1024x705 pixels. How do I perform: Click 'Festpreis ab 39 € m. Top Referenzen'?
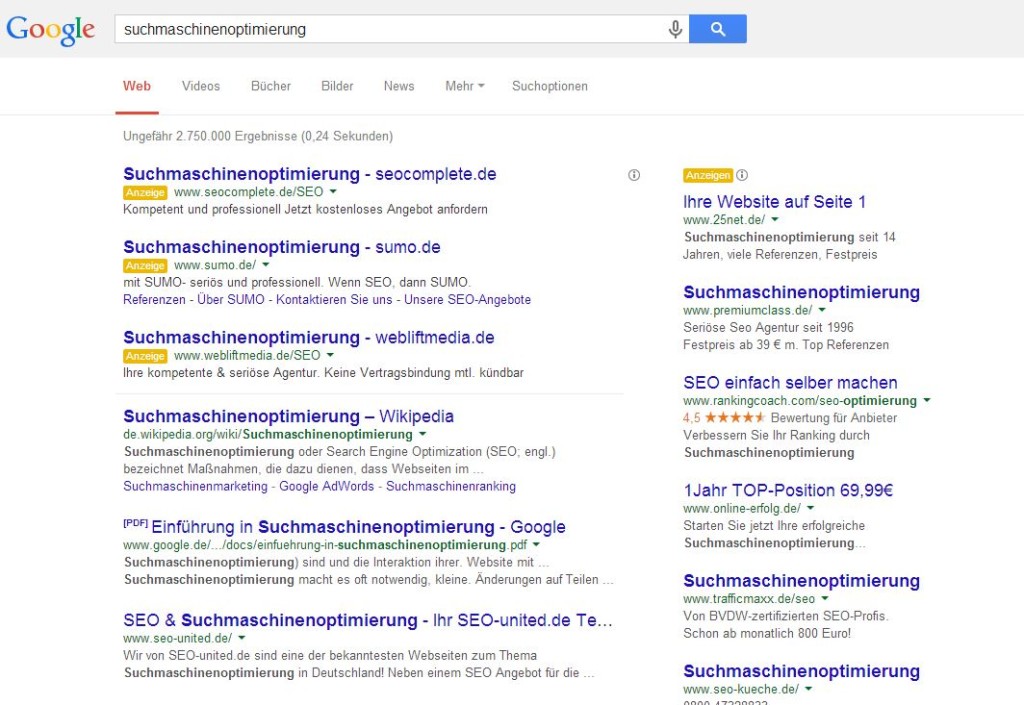pos(786,345)
